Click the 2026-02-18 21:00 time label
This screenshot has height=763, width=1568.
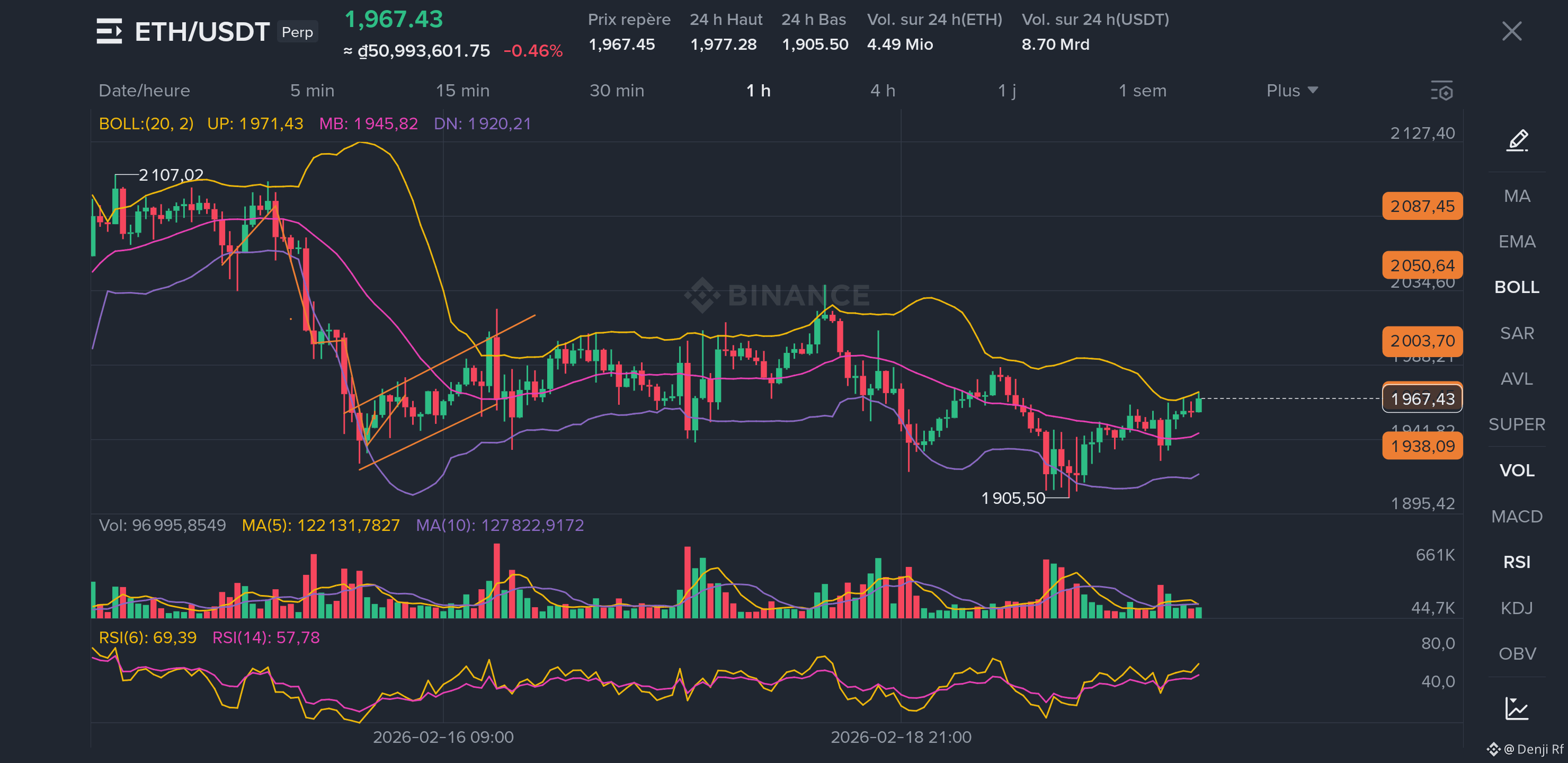(x=901, y=738)
